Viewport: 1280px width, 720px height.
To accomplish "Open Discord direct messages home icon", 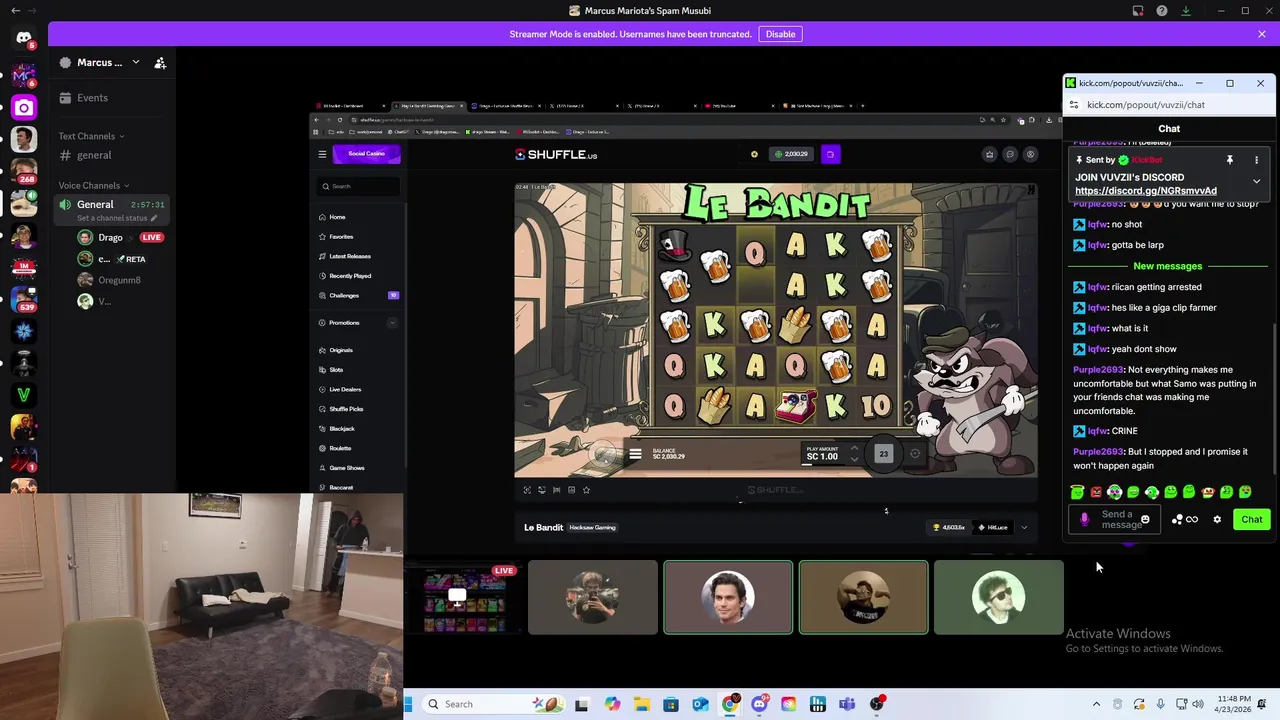I will (24, 38).
